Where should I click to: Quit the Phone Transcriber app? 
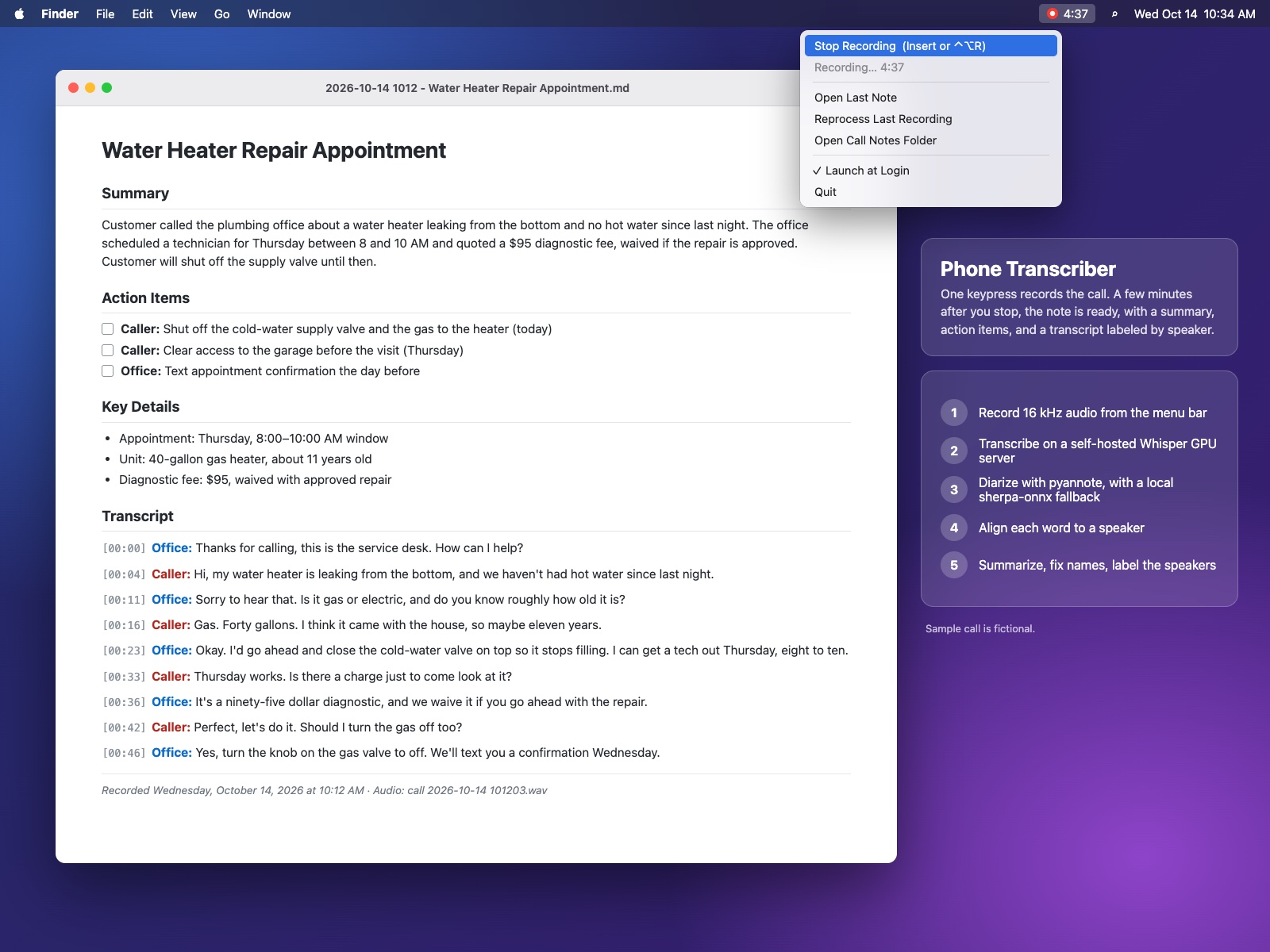931,192
